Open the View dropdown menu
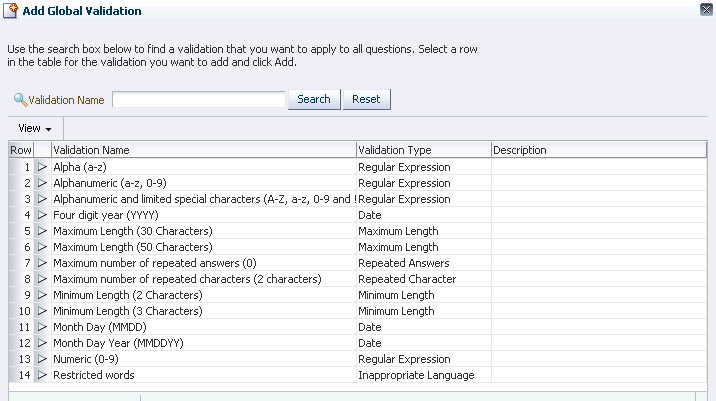716x401 pixels. pyautogui.click(x=35, y=128)
